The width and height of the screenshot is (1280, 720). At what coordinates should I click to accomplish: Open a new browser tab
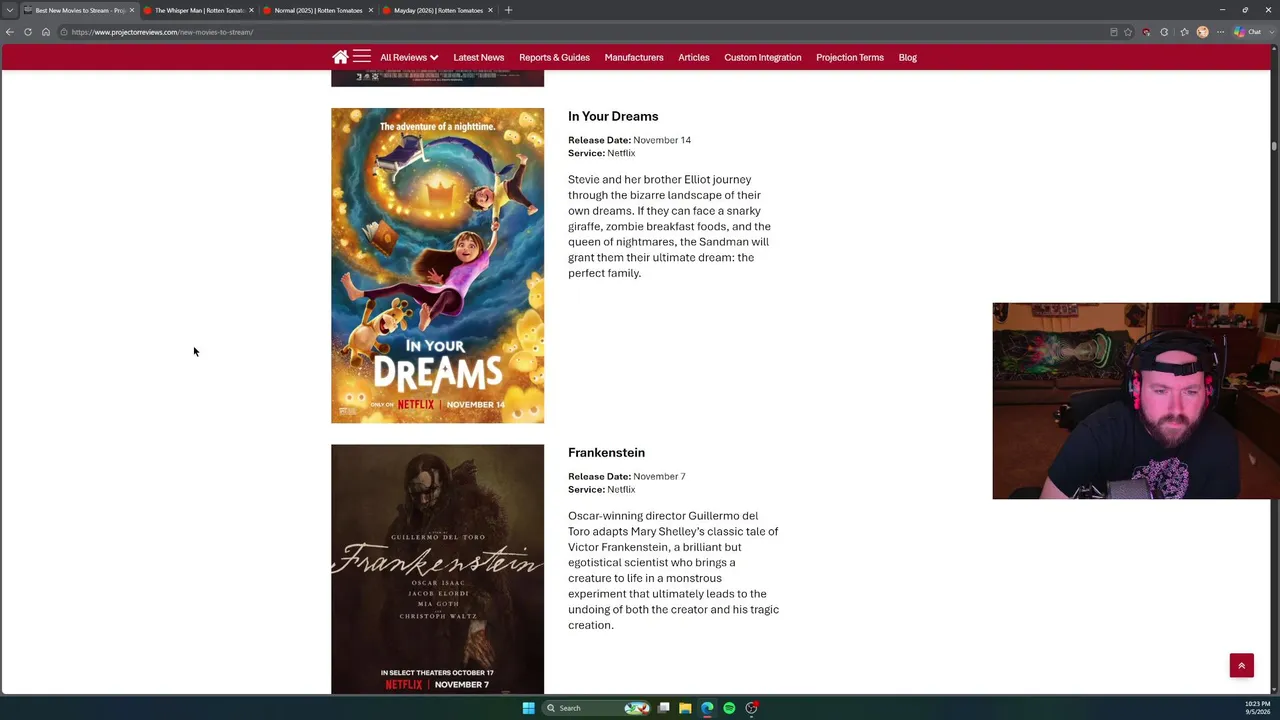(508, 10)
